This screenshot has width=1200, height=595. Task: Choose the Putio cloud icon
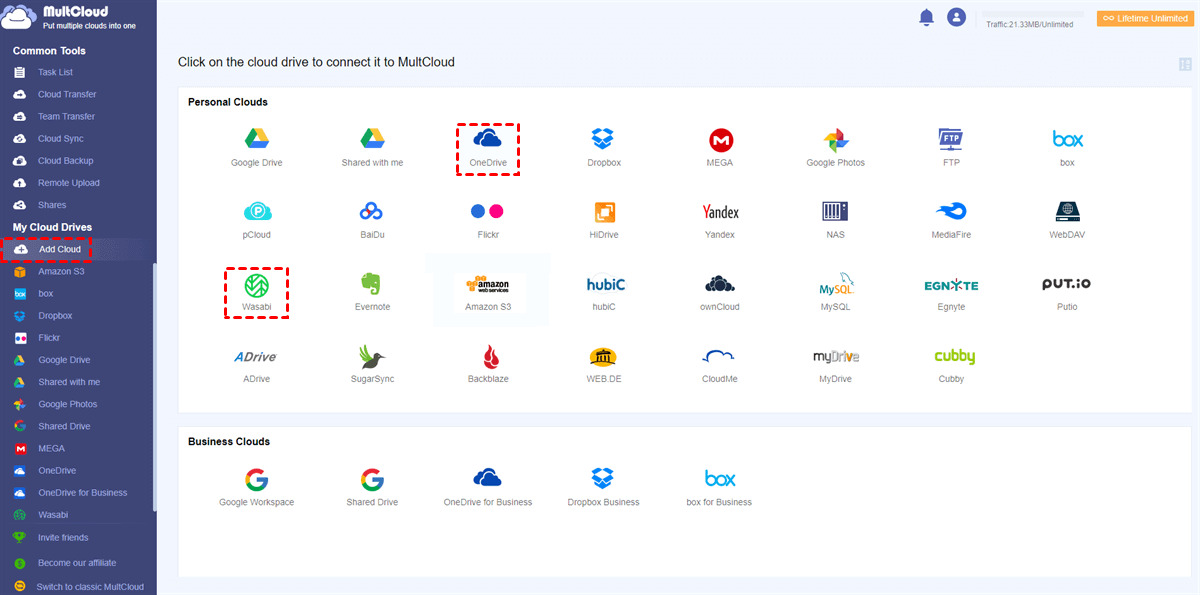[x=1067, y=292]
